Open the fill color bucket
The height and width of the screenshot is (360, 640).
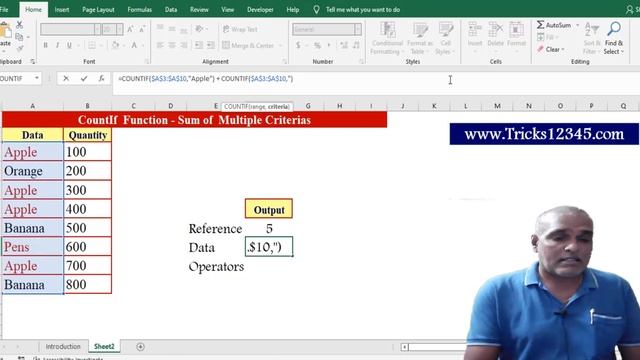pos(116,45)
